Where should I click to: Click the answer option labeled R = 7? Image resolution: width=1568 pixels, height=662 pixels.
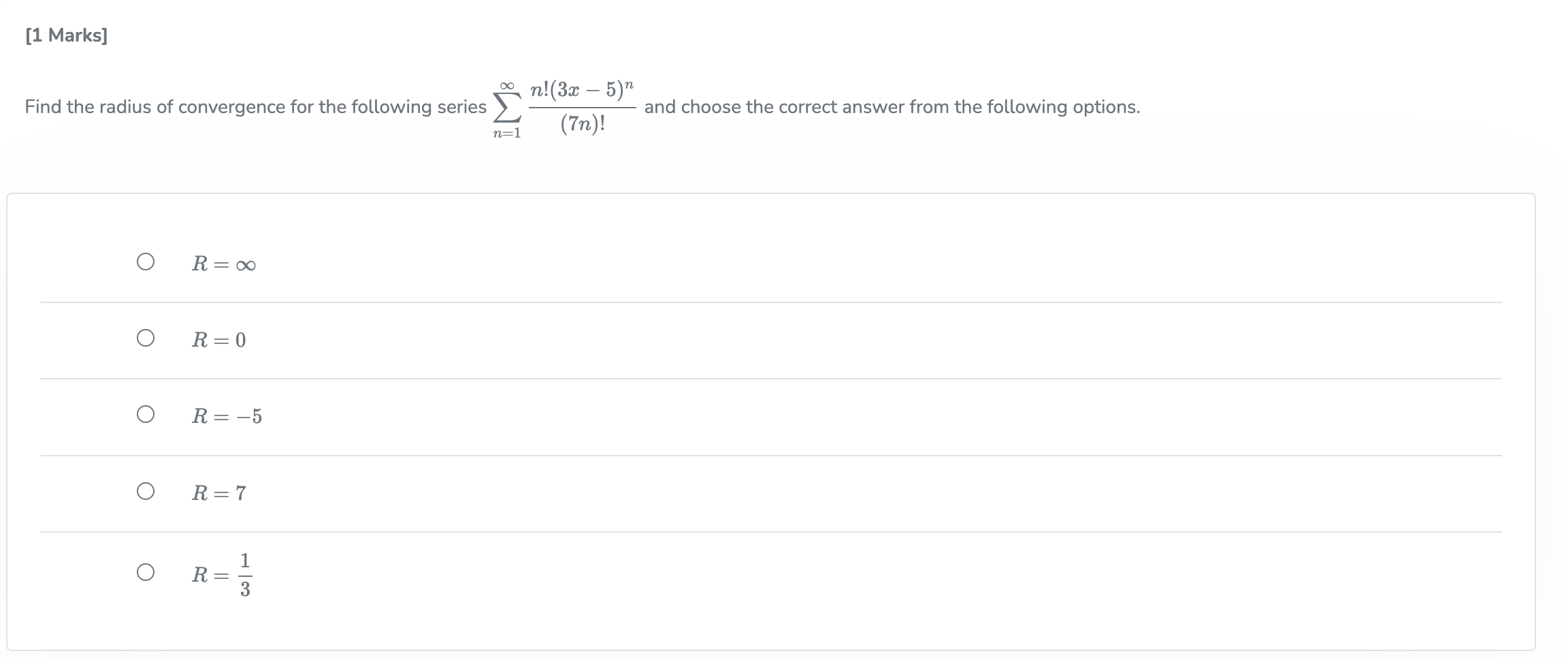219,492
